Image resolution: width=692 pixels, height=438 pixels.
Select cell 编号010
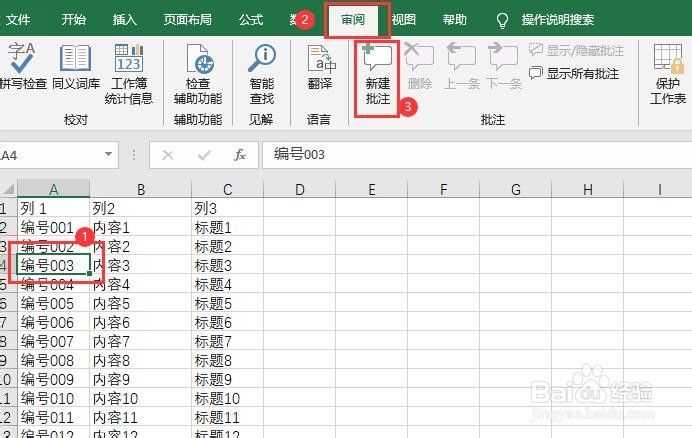(x=53, y=398)
